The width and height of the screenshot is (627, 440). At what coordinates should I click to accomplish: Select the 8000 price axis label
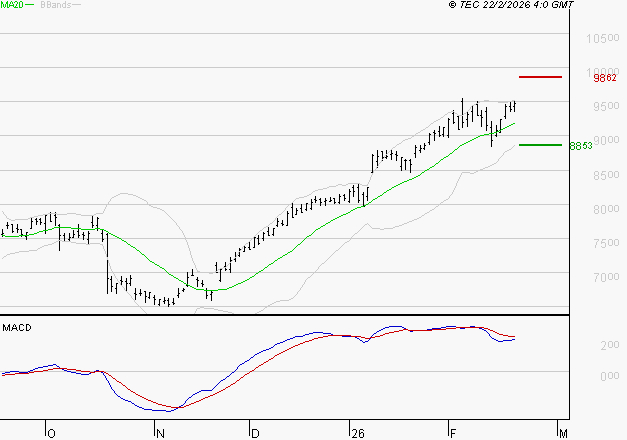(606, 209)
